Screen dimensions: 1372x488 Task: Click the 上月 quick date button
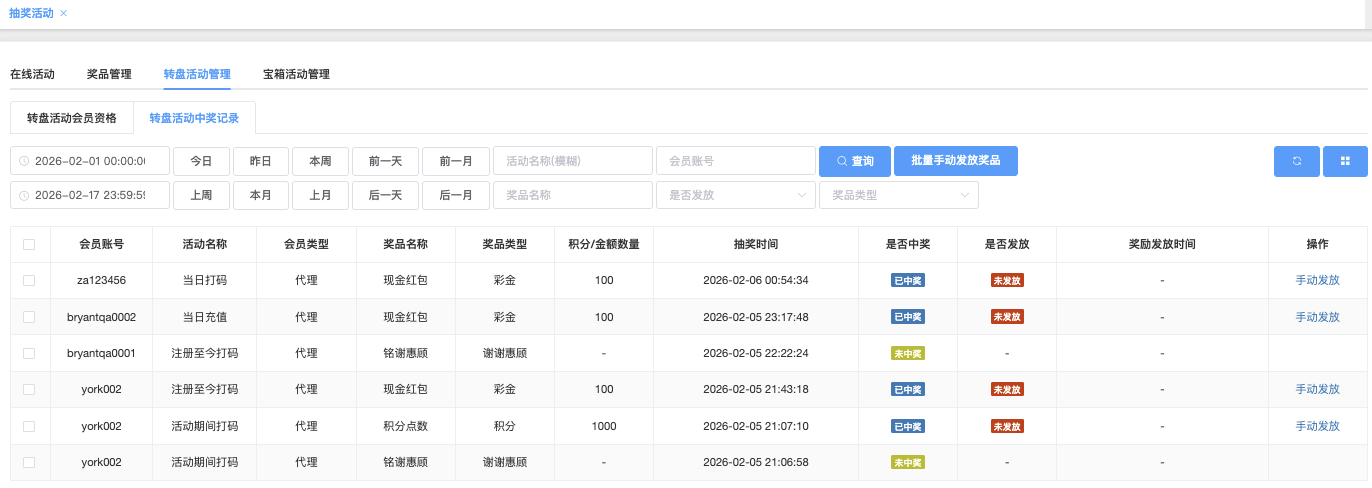click(x=320, y=195)
